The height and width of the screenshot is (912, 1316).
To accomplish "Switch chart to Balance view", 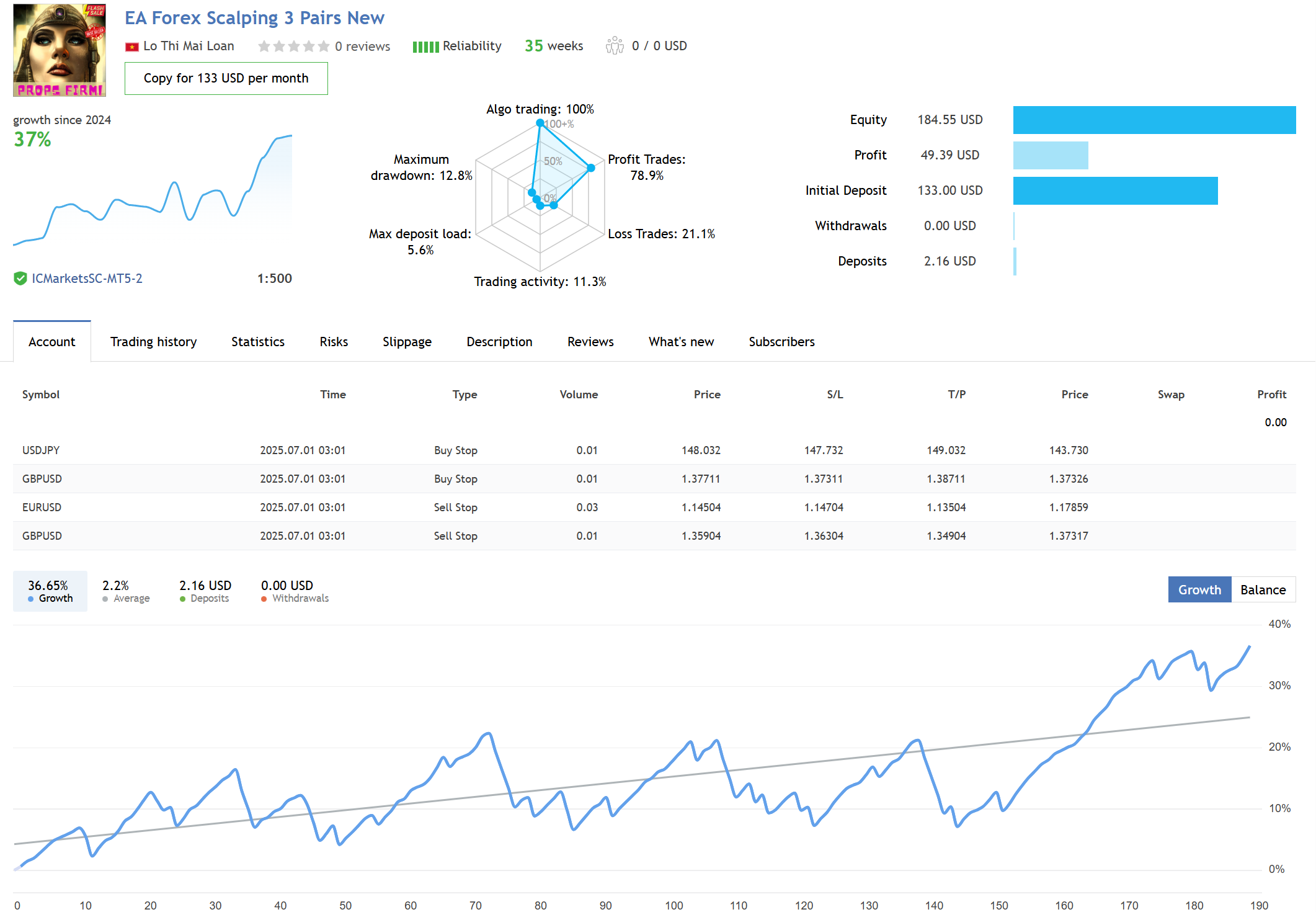I will [1263, 590].
